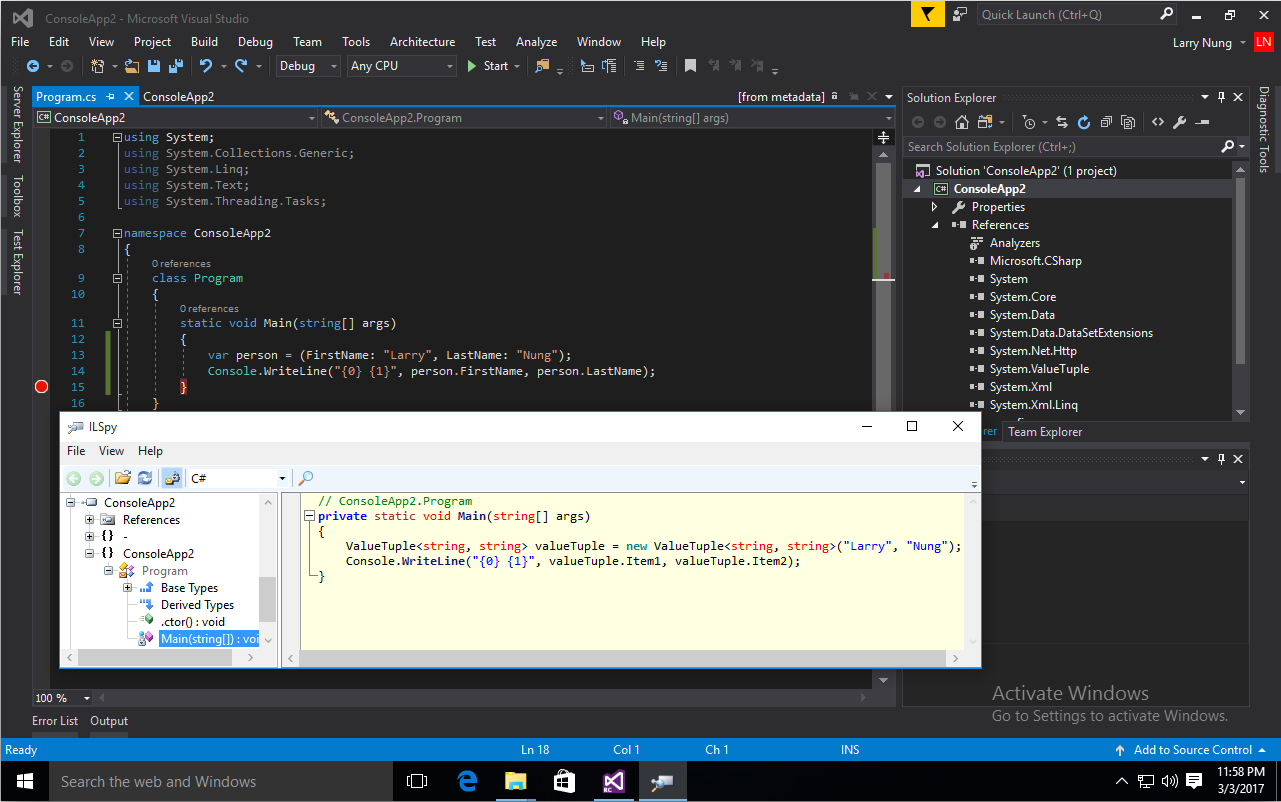The height and width of the screenshot is (802, 1281).
Task: Switch to the Team Explorer tab
Action: 1044,432
